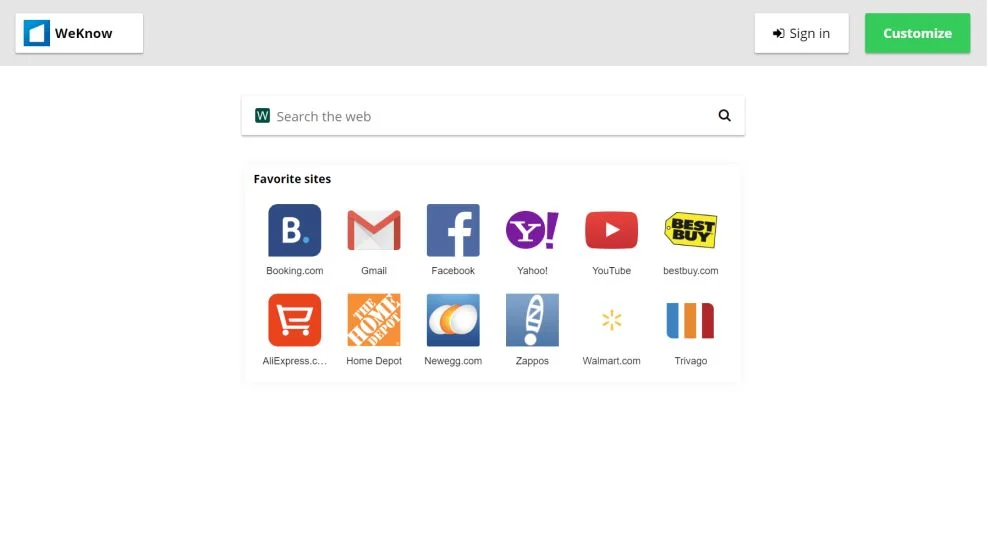Viewport: 988px width, 554px height.
Task: Open the Walmart spark icon
Action: (x=611, y=320)
